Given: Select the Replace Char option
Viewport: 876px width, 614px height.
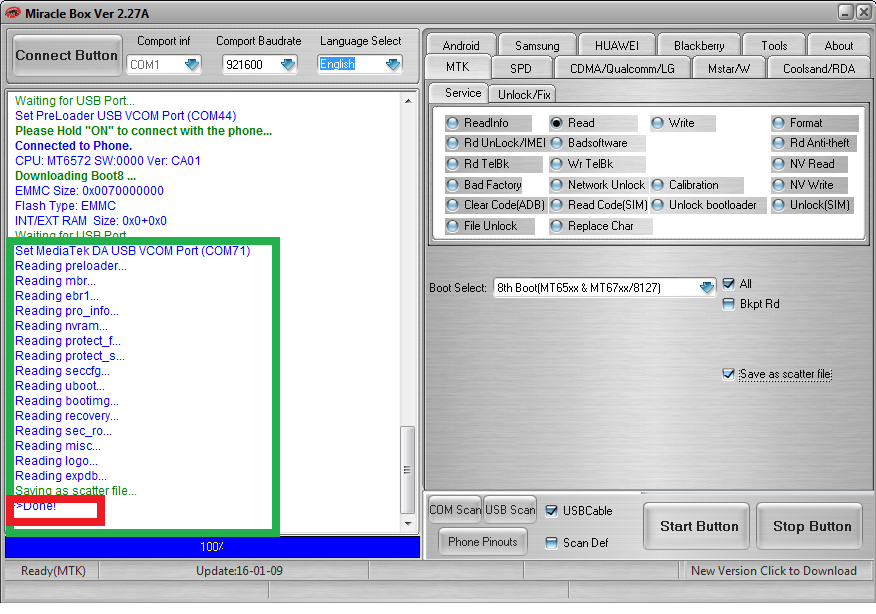Looking at the screenshot, I should point(601,226).
